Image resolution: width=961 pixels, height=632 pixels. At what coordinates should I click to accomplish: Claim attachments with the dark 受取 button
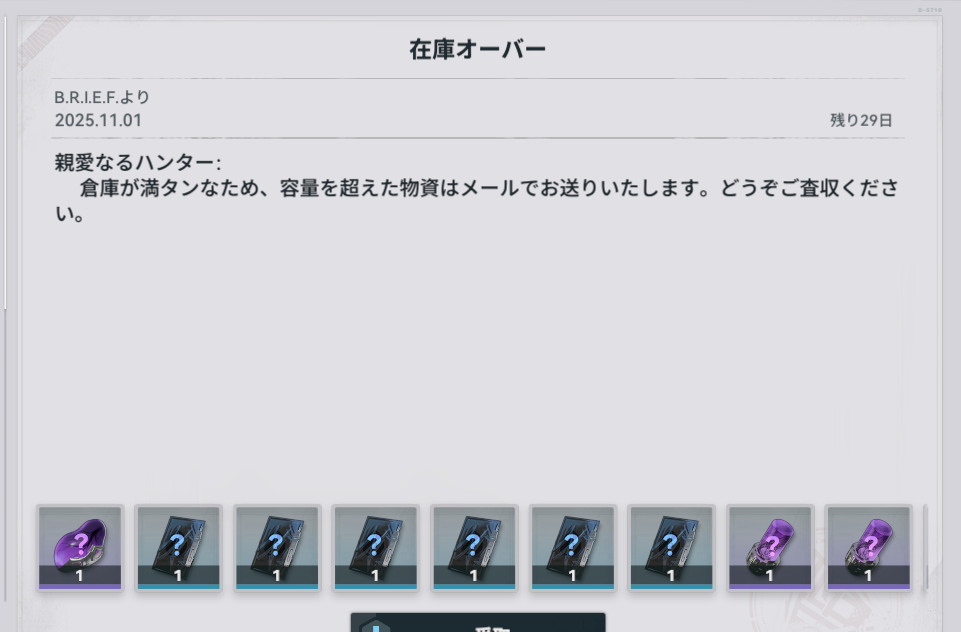click(x=478, y=622)
